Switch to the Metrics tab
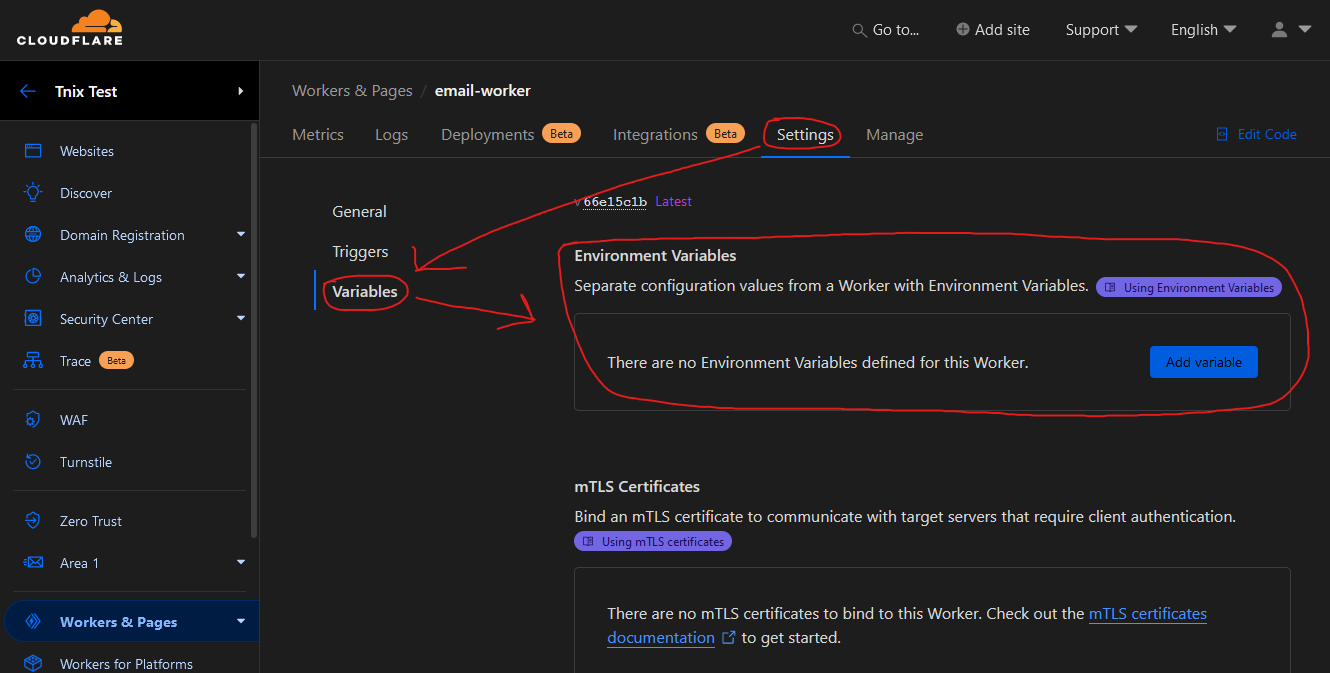1330x673 pixels. click(x=318, y=135)
